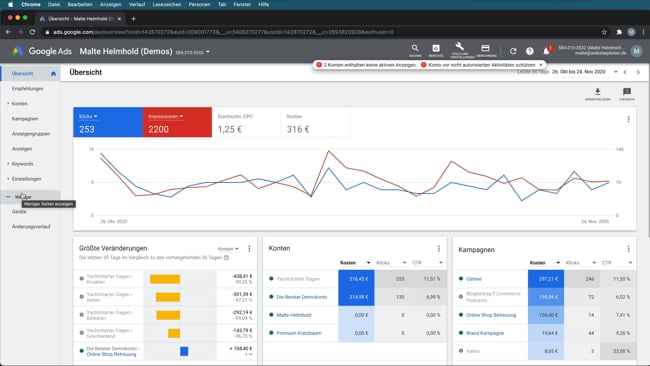650x366 pixels.
Task: Open the Fenster menu in macOS menu bar
Action: point(242,5)
